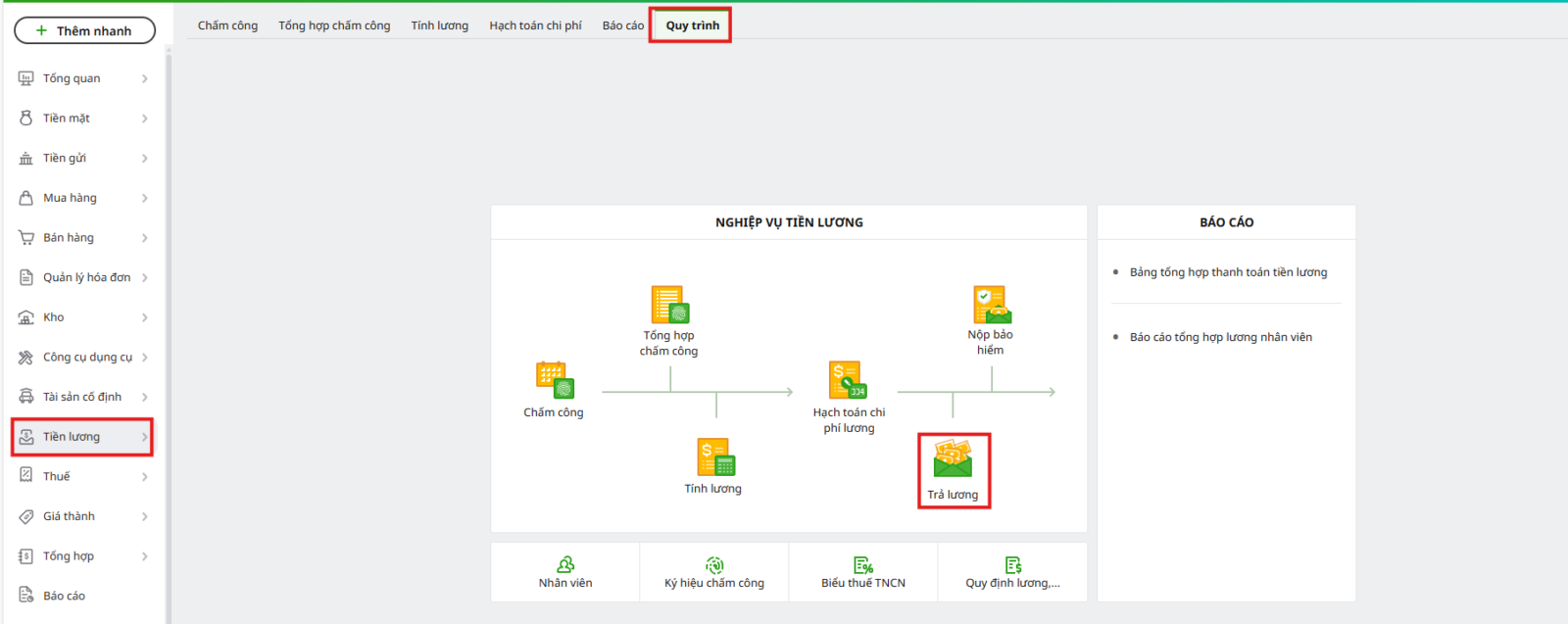Switch to the Tính lương tab
Viewport: 1568px width, 624px height.
point(439,25)
